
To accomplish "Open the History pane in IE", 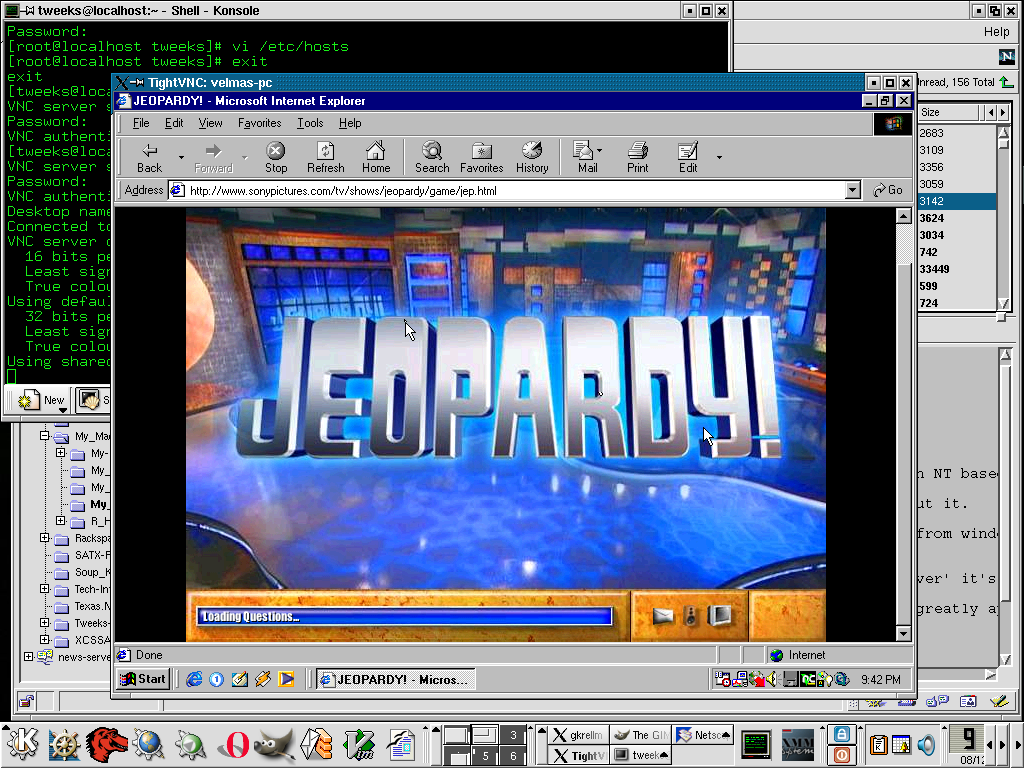I will 532,157.
